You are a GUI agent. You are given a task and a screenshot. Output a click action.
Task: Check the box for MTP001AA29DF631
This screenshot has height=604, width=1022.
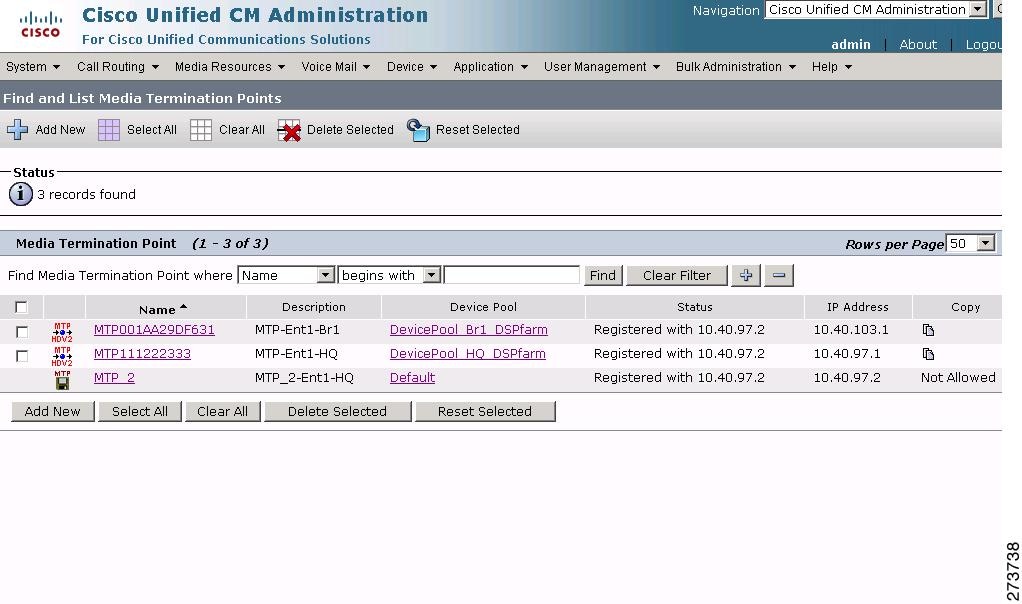point(22,332)
